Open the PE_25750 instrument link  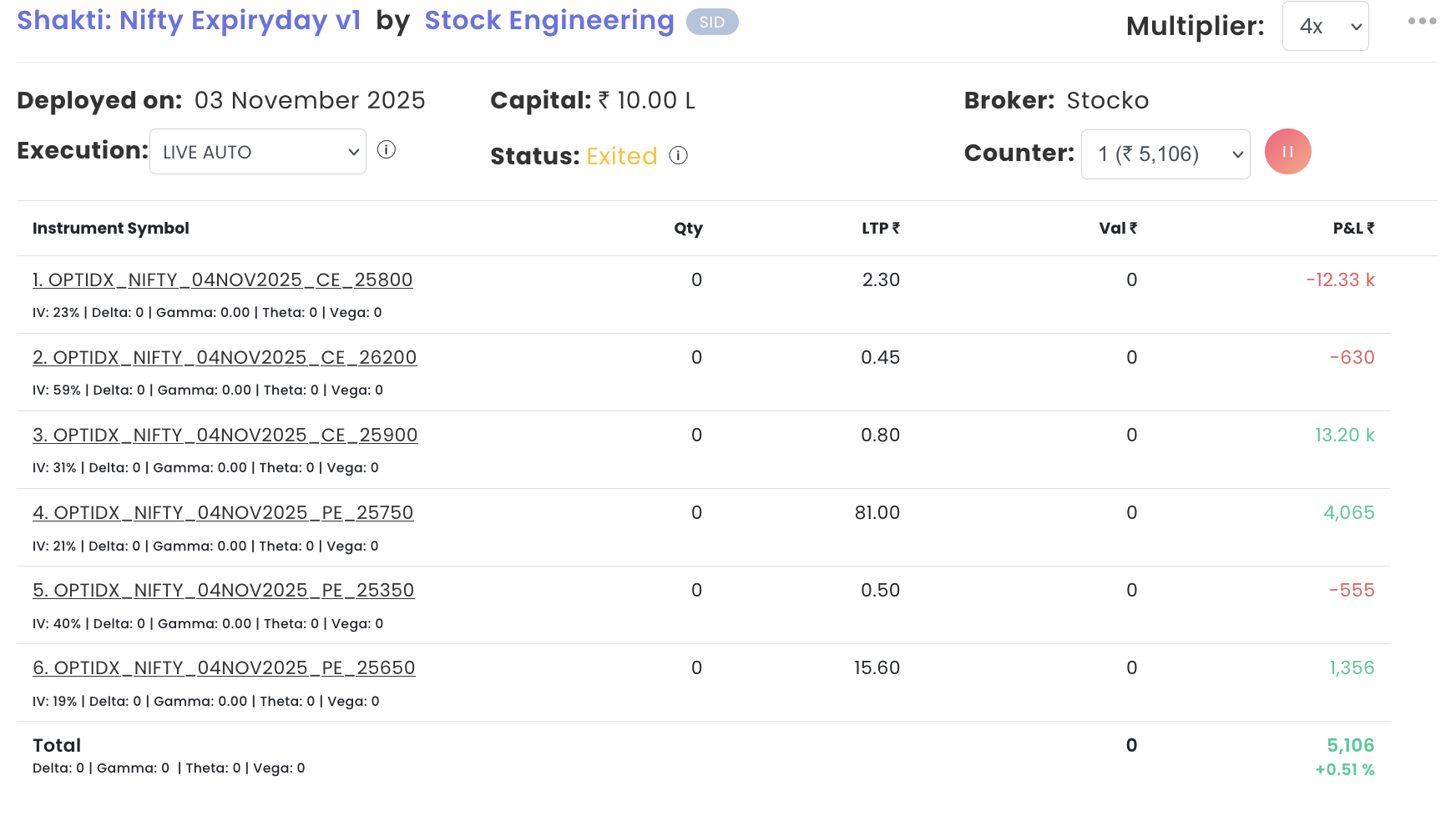223,513
